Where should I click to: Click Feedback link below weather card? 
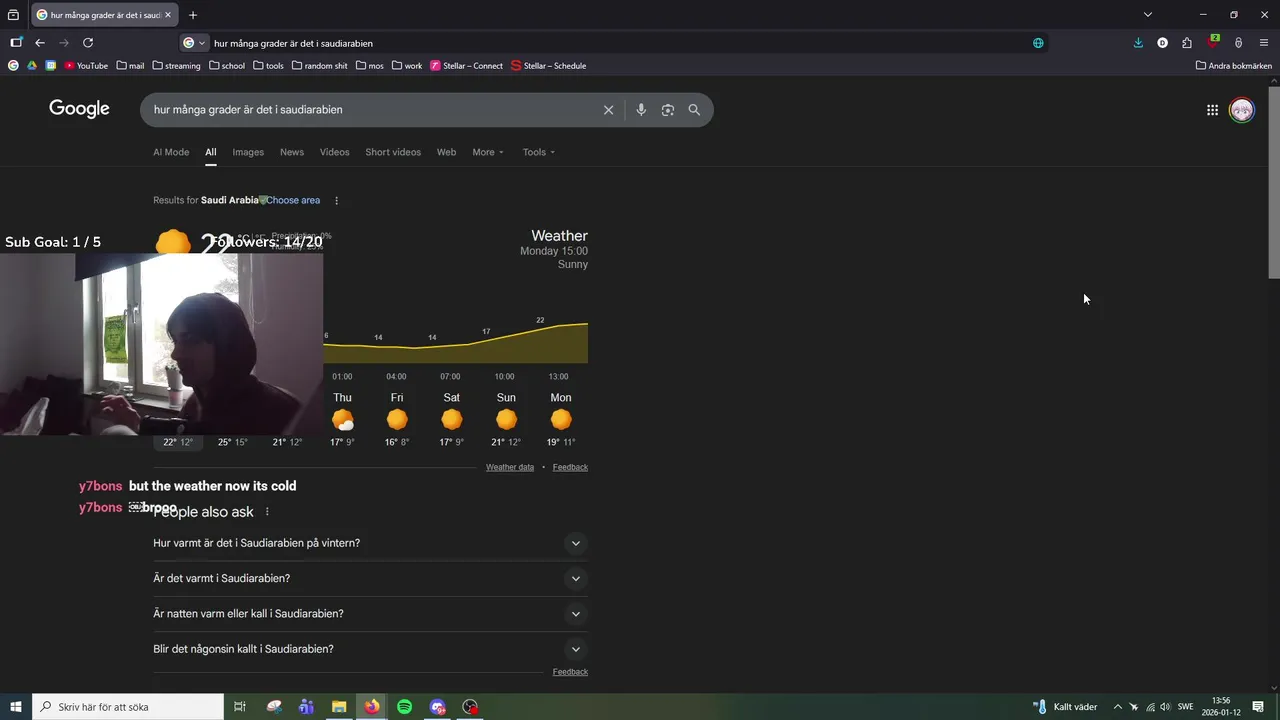tap(570, 467)
